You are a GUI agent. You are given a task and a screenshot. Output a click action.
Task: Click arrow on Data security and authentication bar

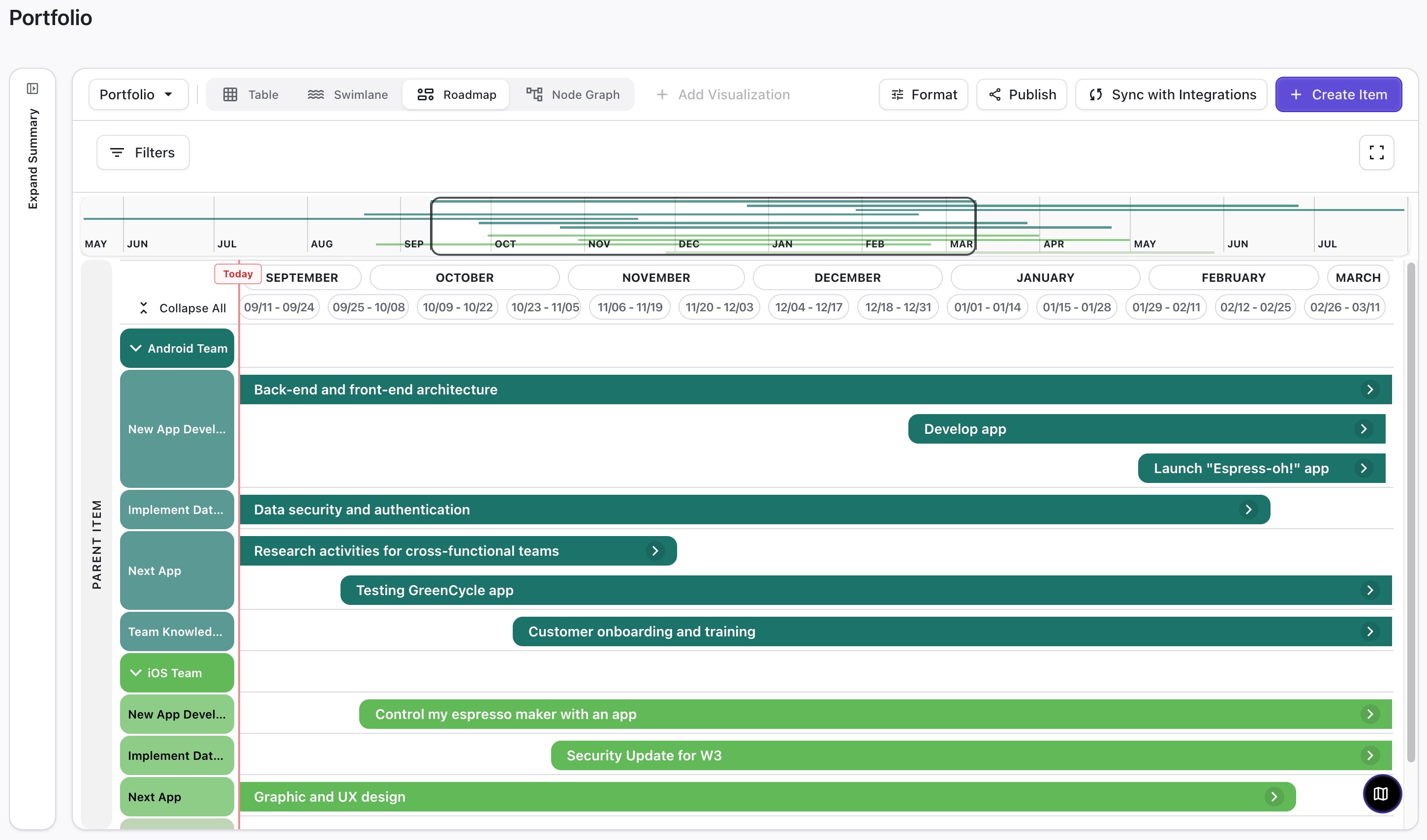tap(1248, 510)
